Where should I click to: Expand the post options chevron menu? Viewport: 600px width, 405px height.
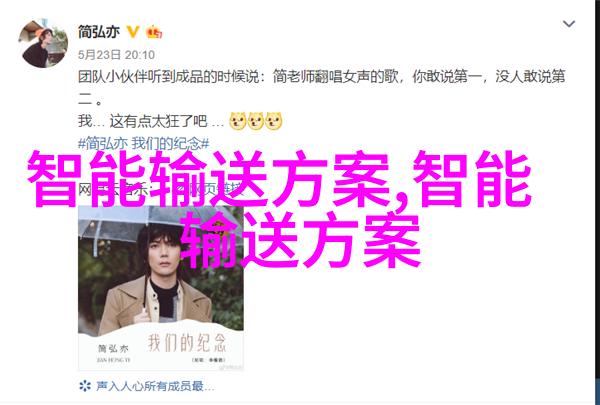pyautogui.click(x=569, y=24)
